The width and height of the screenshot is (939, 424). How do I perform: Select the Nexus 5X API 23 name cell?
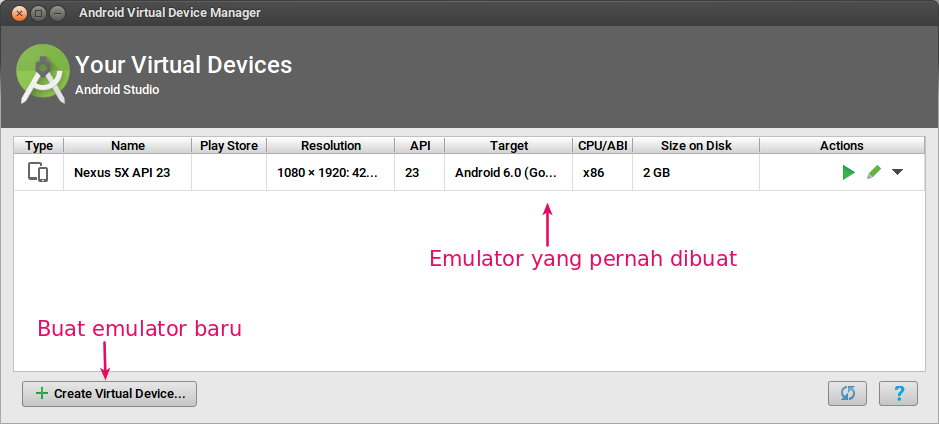pos(128,173)
